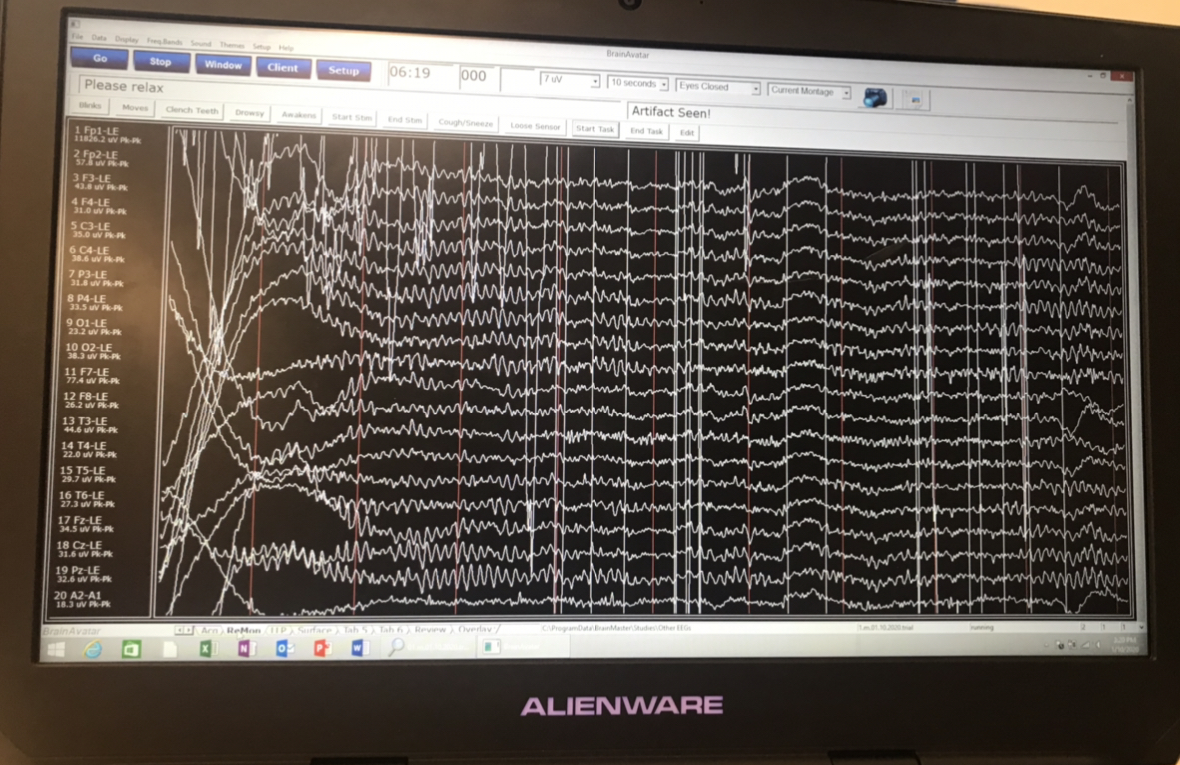
Task: Click the Start Stim button
Action: pyautogui.click(x=351, y=117)
